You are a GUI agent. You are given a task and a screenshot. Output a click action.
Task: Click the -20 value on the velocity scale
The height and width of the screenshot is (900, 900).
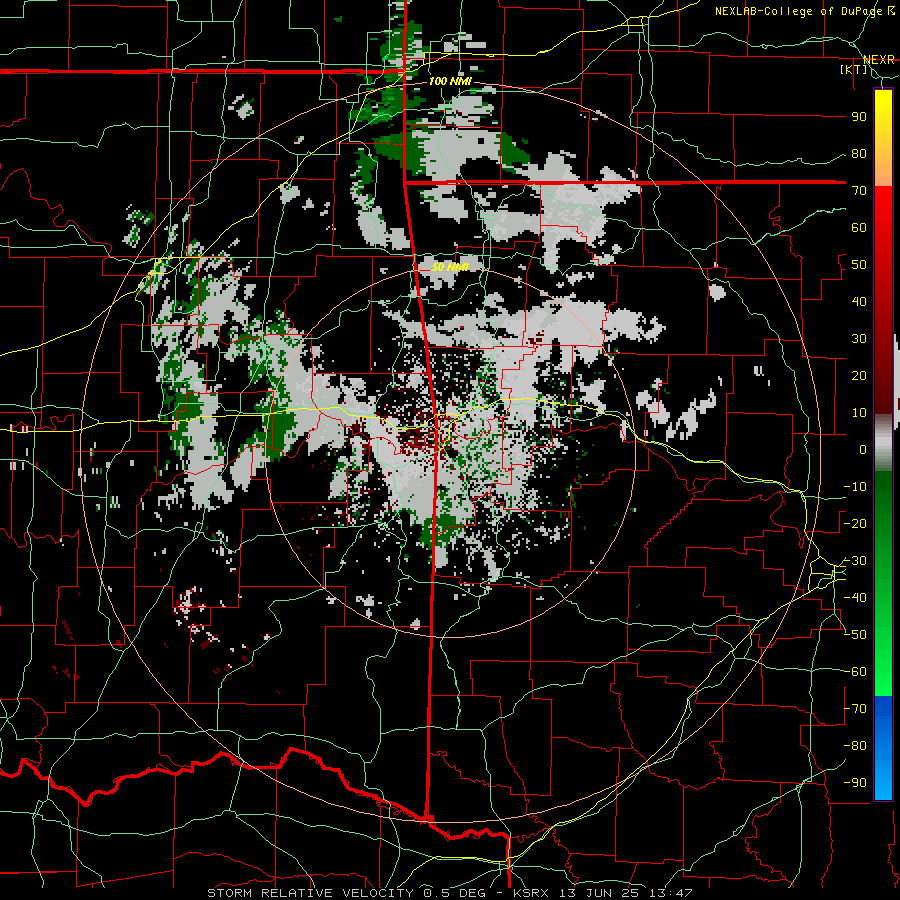pos(855,524)
